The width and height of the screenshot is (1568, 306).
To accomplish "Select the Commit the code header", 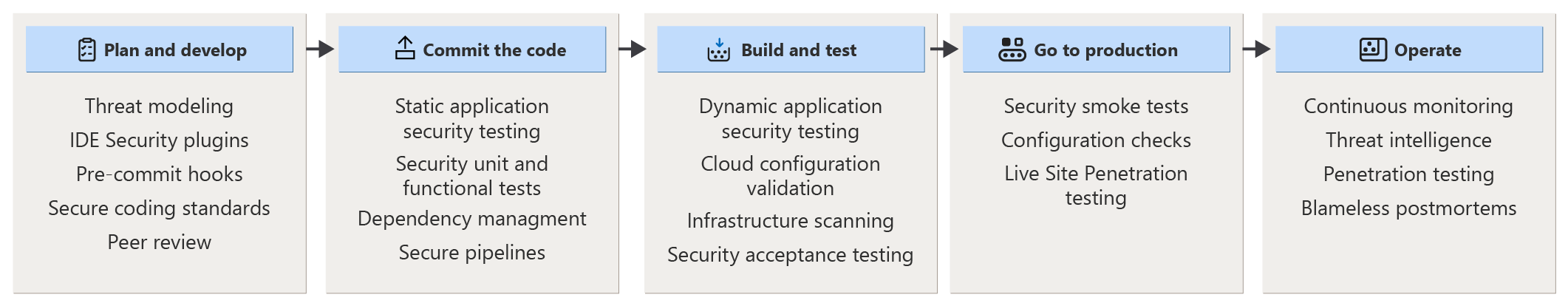I will (494, 50).
